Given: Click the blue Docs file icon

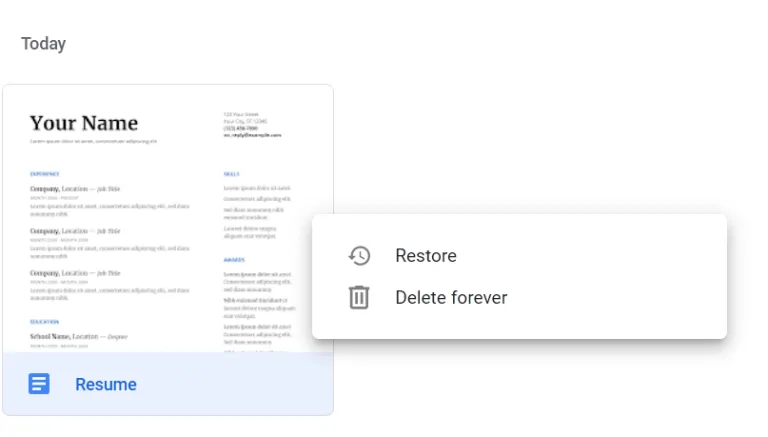Looking at the screenshot, I should (x=39, y=384).
